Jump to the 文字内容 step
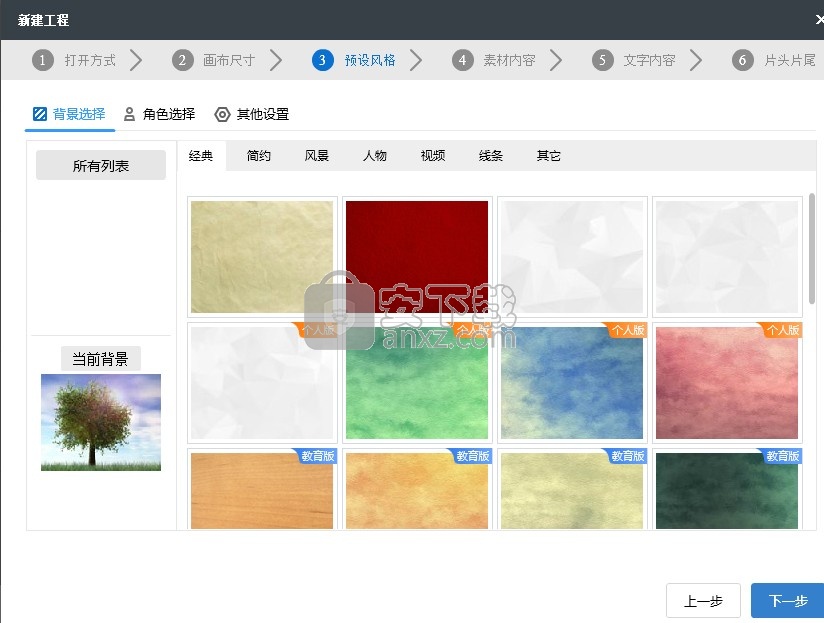The image size is (824, 623). tap(650, 60)
